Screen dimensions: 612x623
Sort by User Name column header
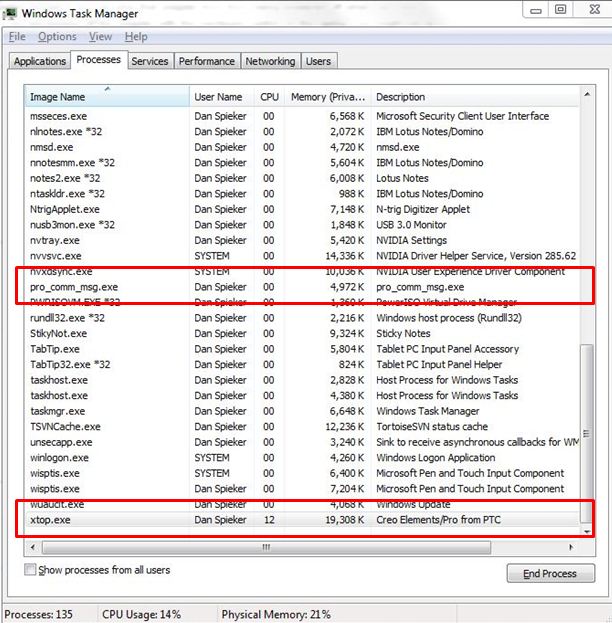point(222,97)
